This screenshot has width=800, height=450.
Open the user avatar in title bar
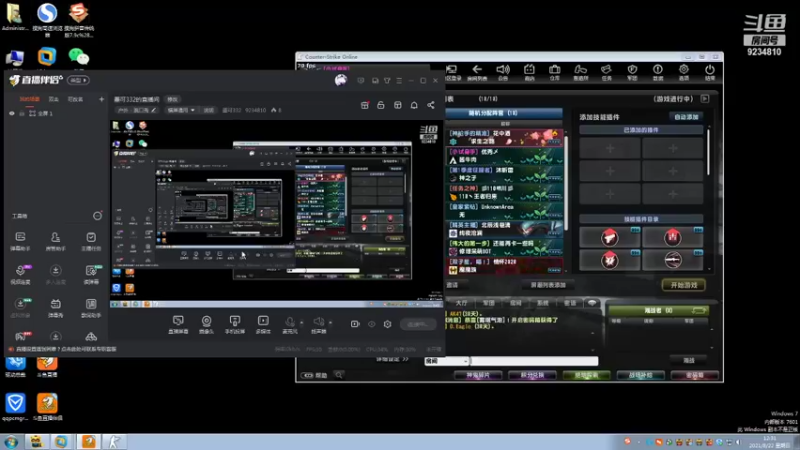(341, 80)
